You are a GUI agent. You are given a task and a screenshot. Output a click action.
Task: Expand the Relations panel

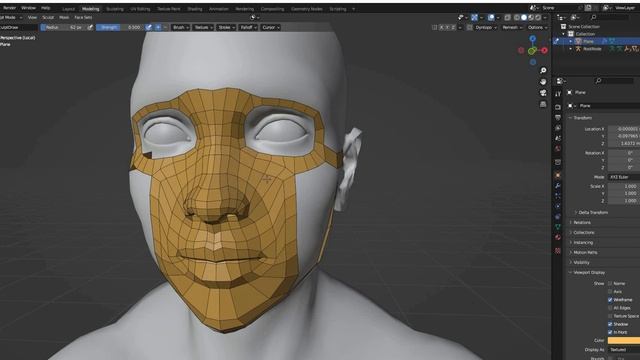tap(580, 223)
